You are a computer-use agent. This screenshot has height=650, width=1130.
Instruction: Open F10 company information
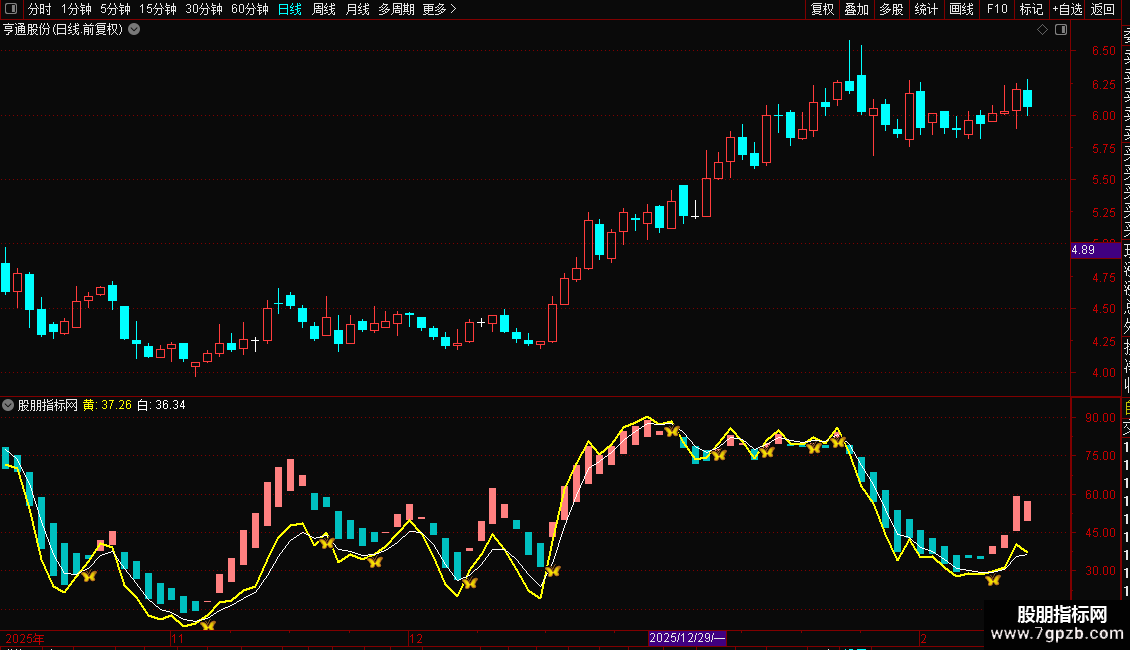click(x=997, y=9)
